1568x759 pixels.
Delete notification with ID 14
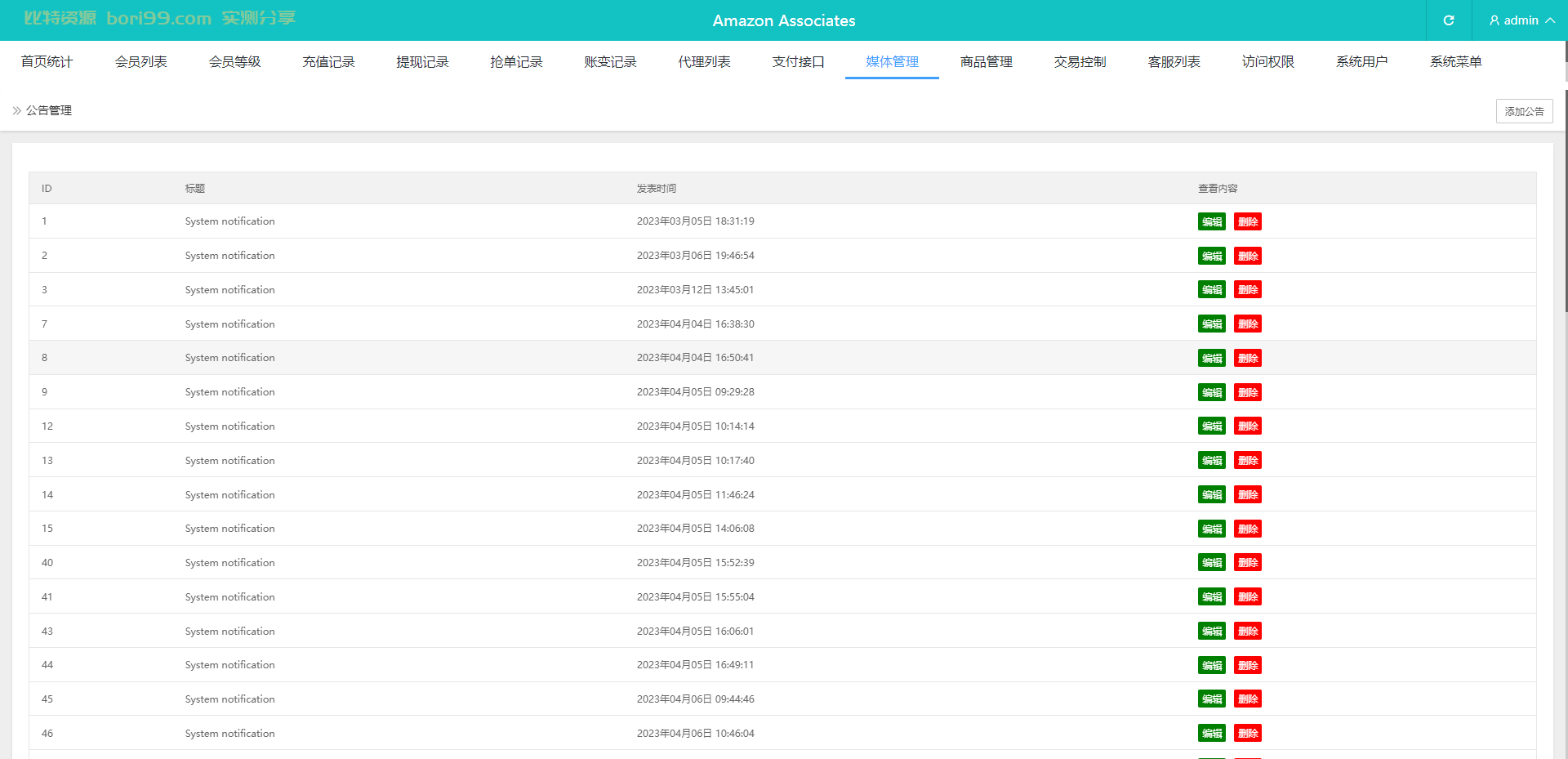(x=1248, y=494)
